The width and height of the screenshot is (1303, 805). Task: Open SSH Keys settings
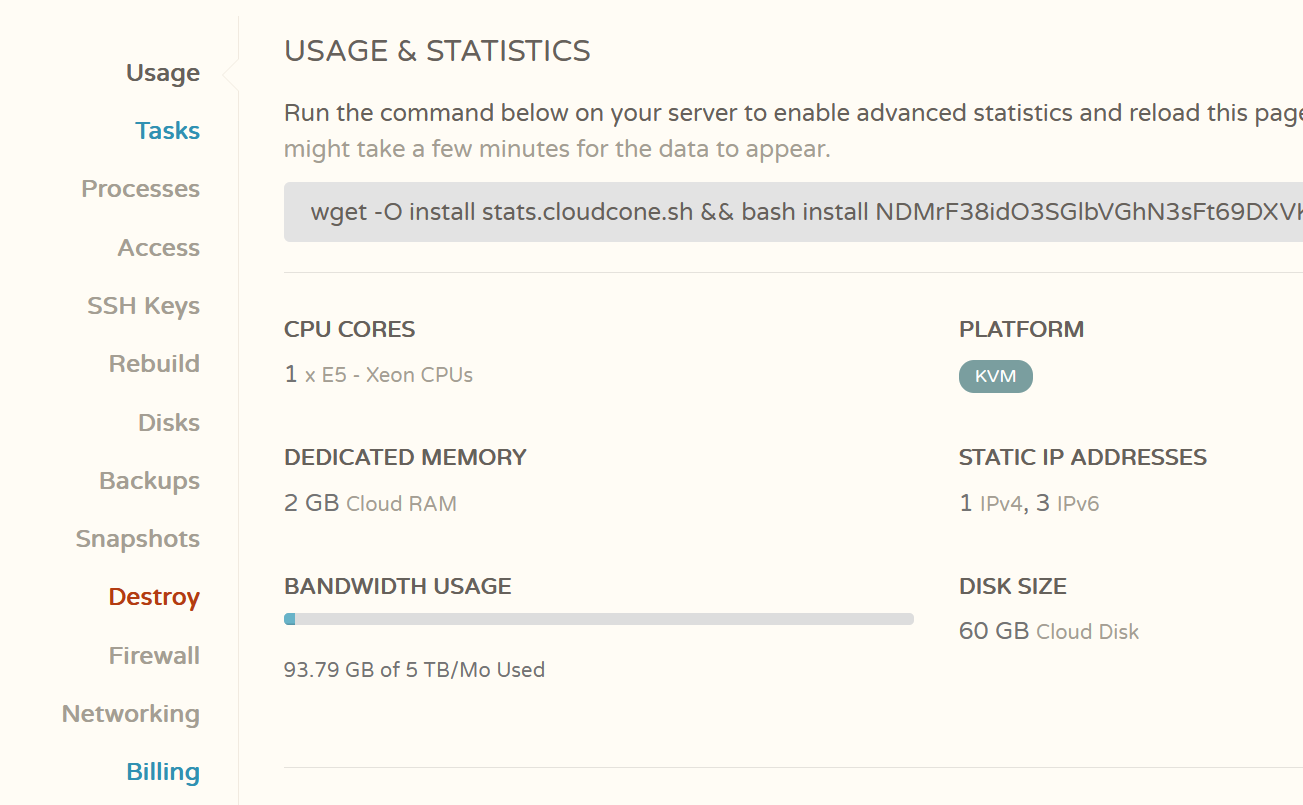144,306
